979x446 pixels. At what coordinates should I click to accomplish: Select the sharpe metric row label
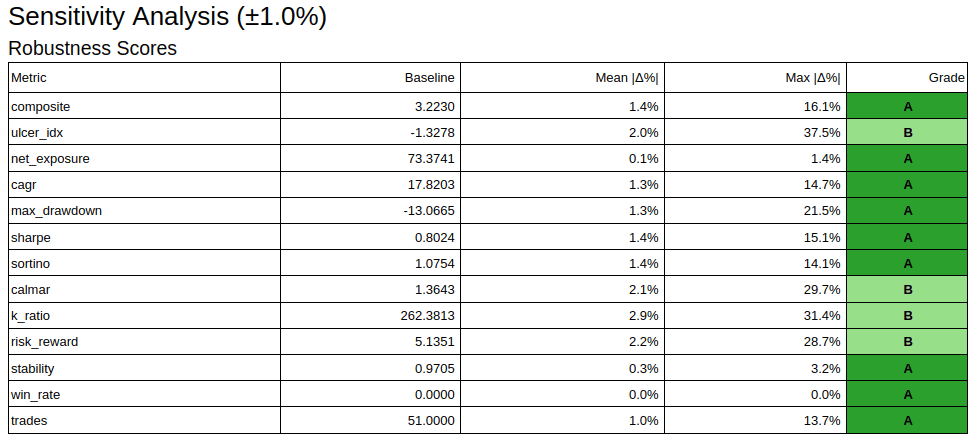[x=31, y=237]
